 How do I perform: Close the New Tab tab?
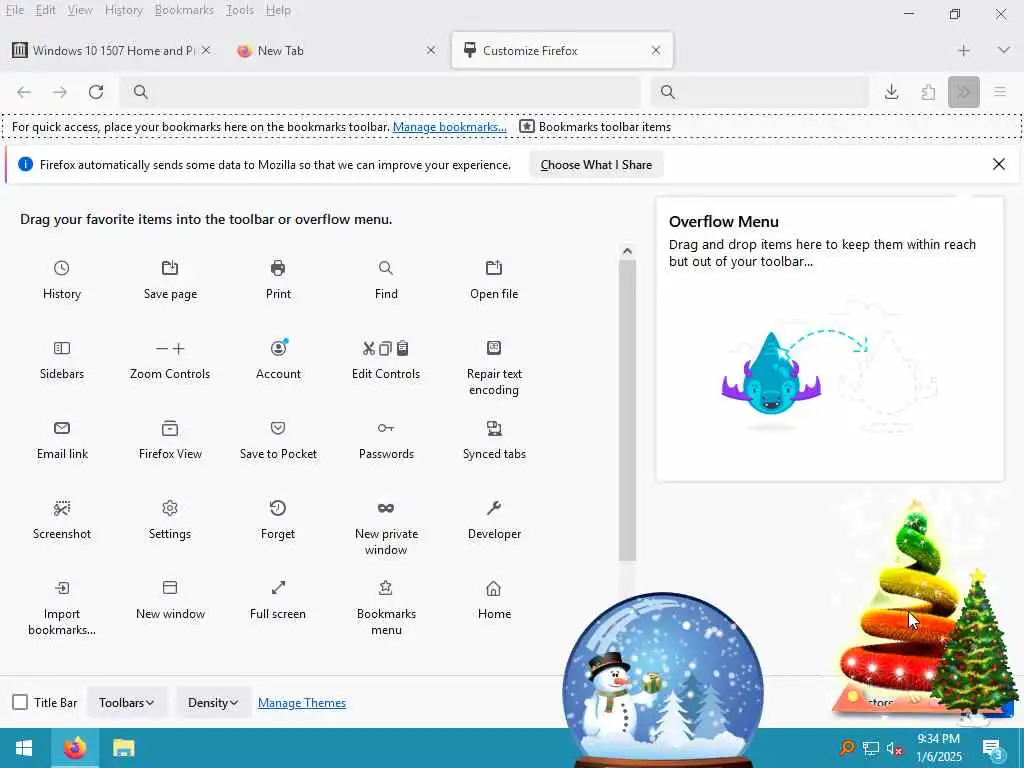coord(431,50)
